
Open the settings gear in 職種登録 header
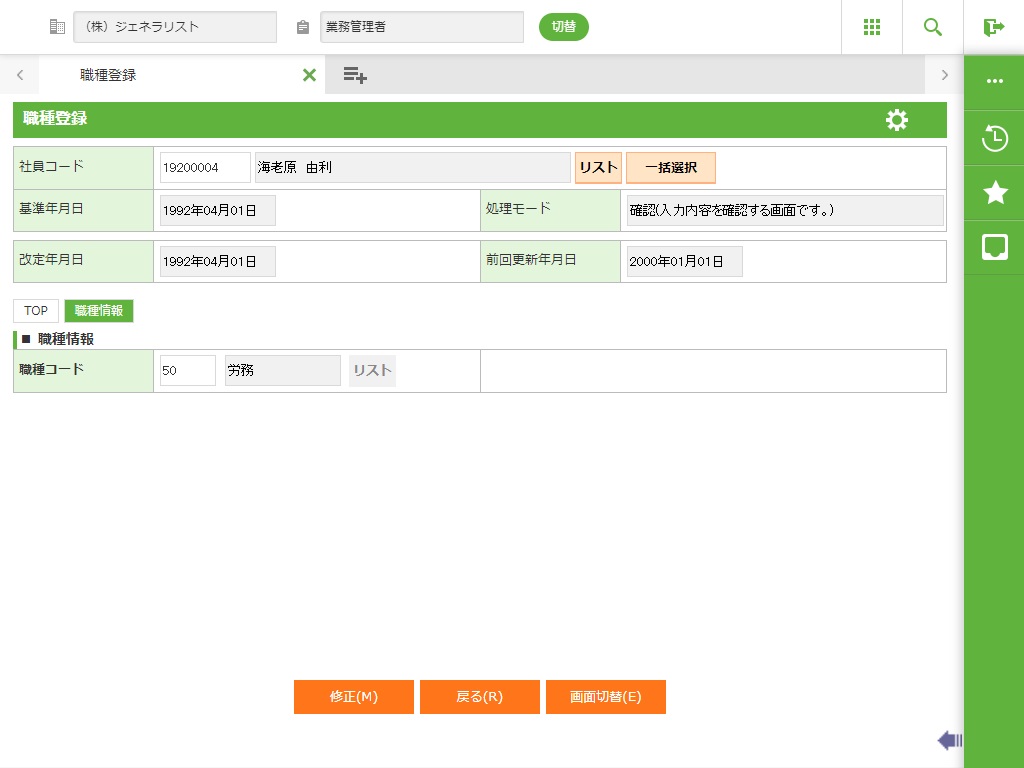(x=897, y=120)
